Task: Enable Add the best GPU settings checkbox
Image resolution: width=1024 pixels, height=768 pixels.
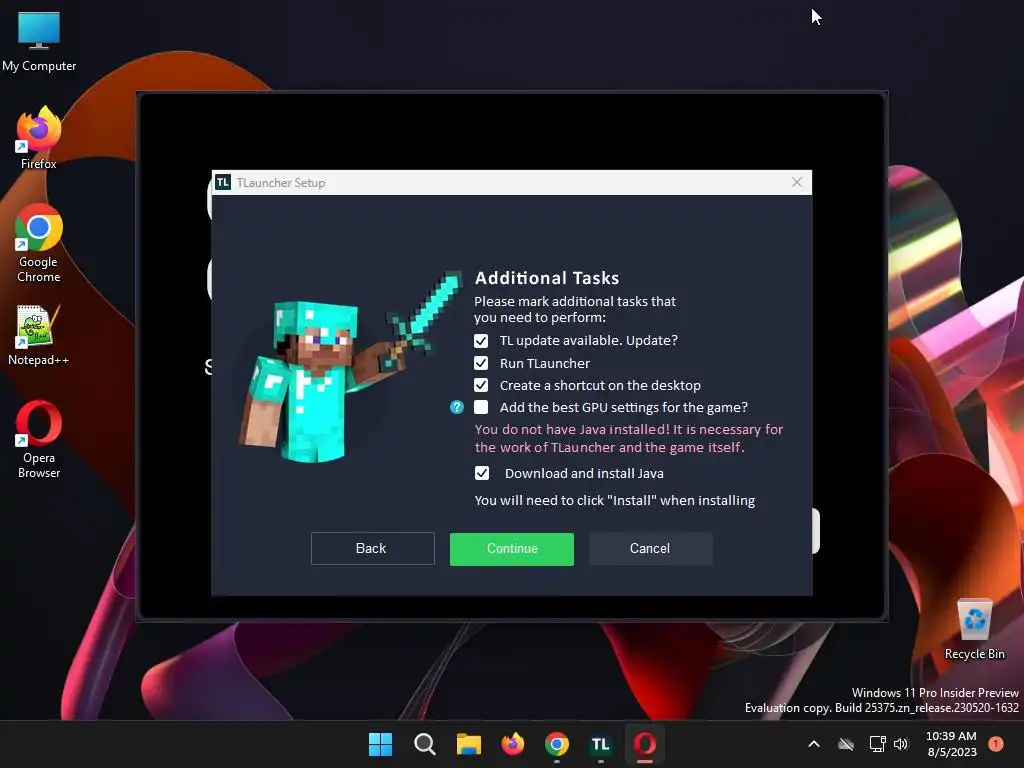Action: point(481,408)
